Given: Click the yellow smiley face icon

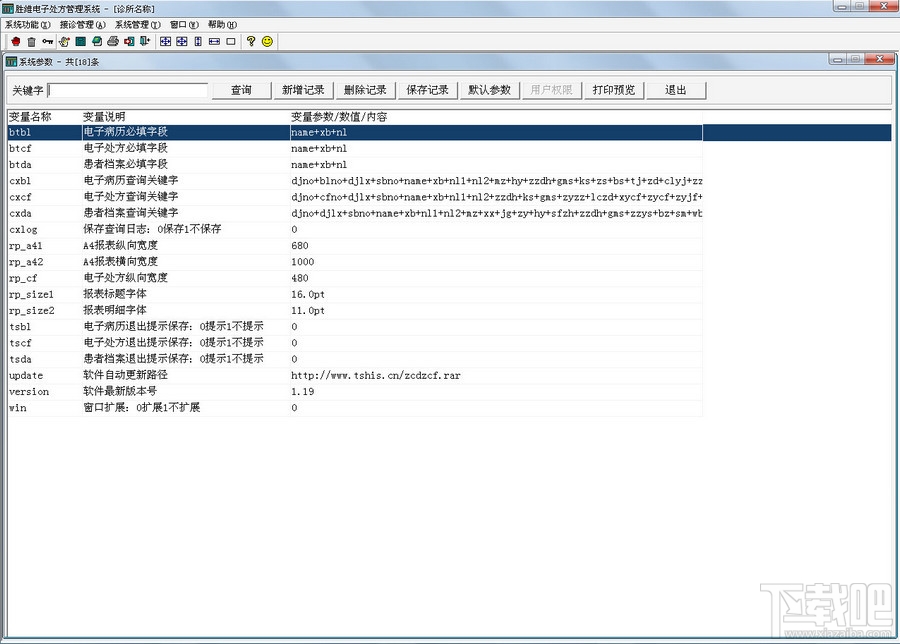Looking at the screenshot, I should 267,41.
